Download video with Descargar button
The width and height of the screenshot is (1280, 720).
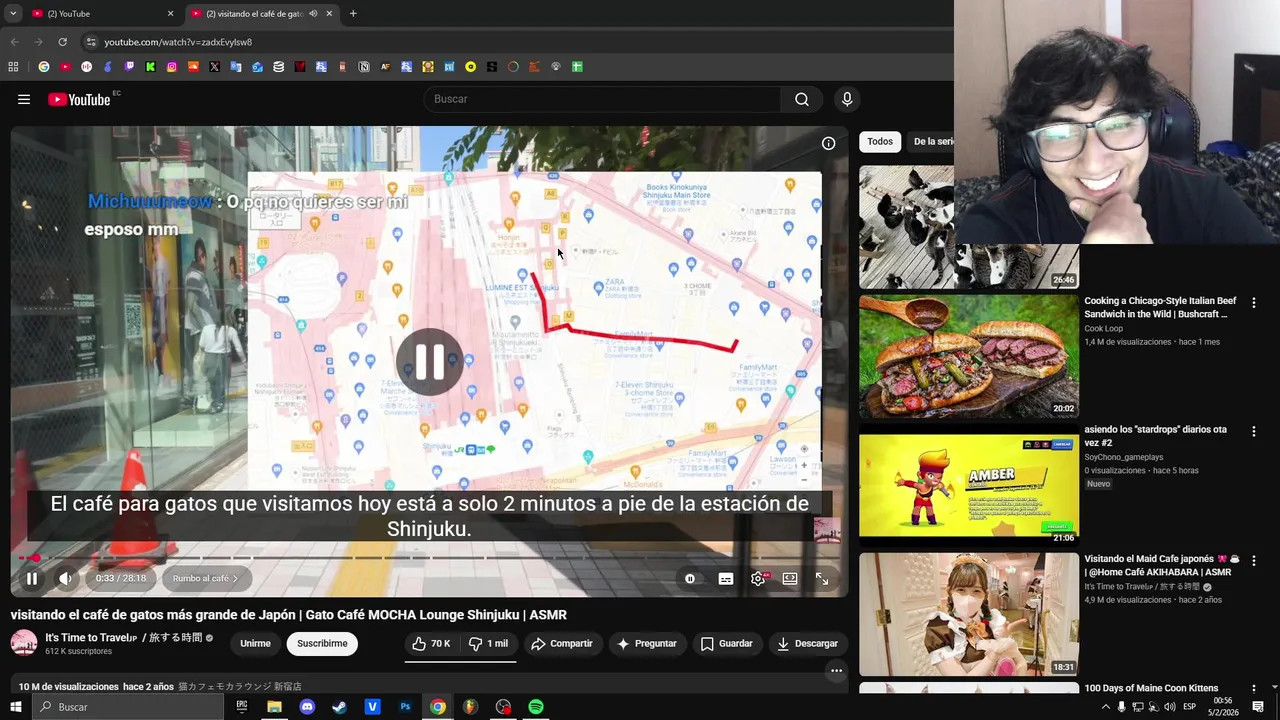[807, 644]
